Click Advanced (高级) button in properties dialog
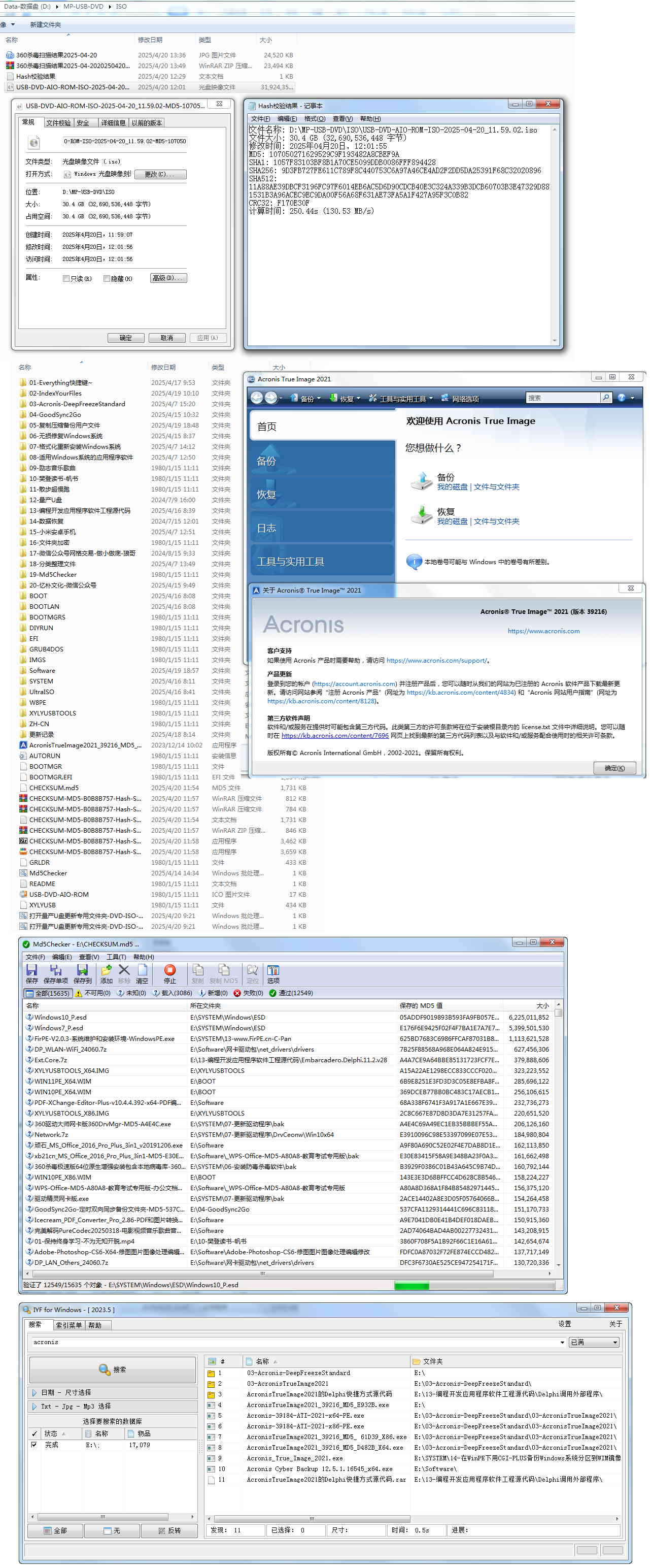Screen dimensions: 652x1568 [x=168, y=278]
